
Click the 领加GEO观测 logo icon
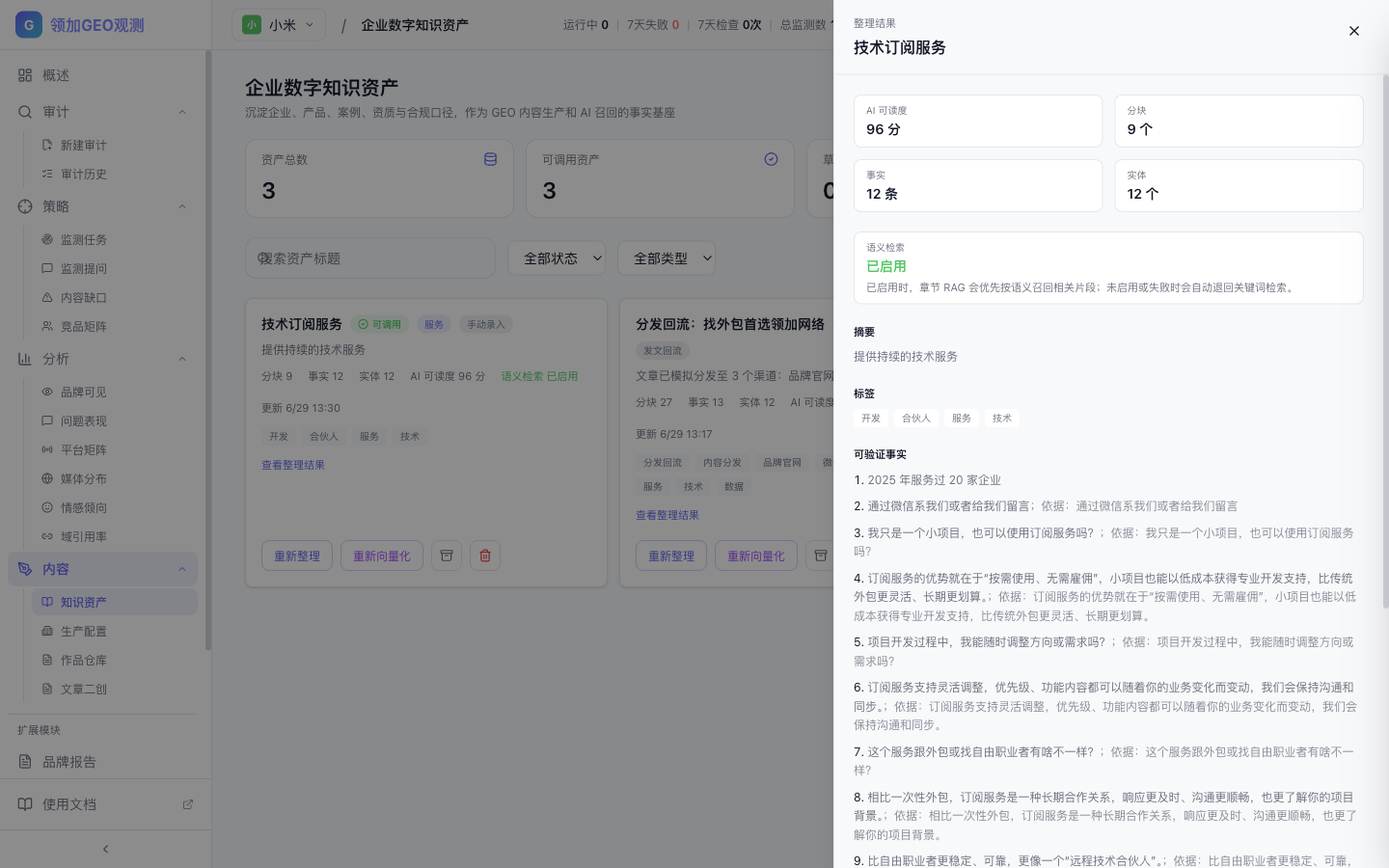[29, 25]
